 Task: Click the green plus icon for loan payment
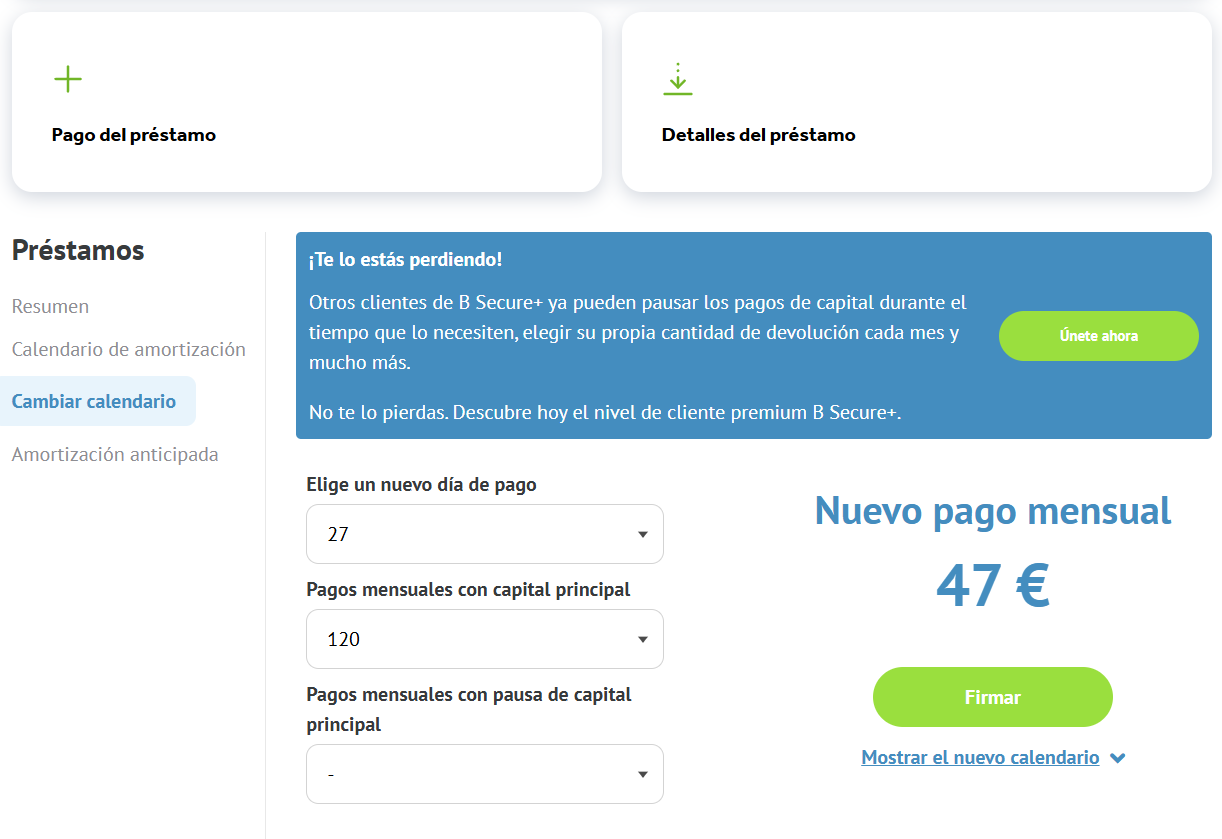coord(67,79)
